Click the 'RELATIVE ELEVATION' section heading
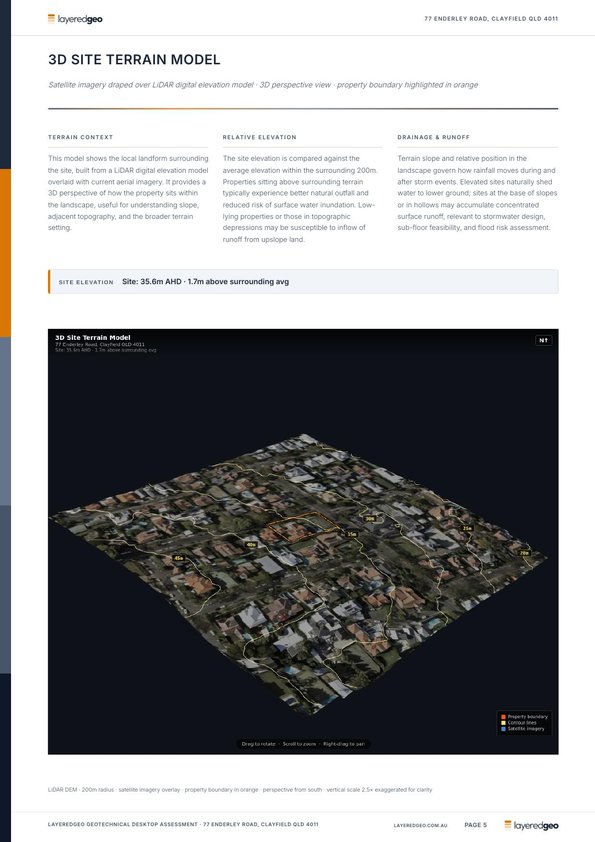 coord(259,137)
